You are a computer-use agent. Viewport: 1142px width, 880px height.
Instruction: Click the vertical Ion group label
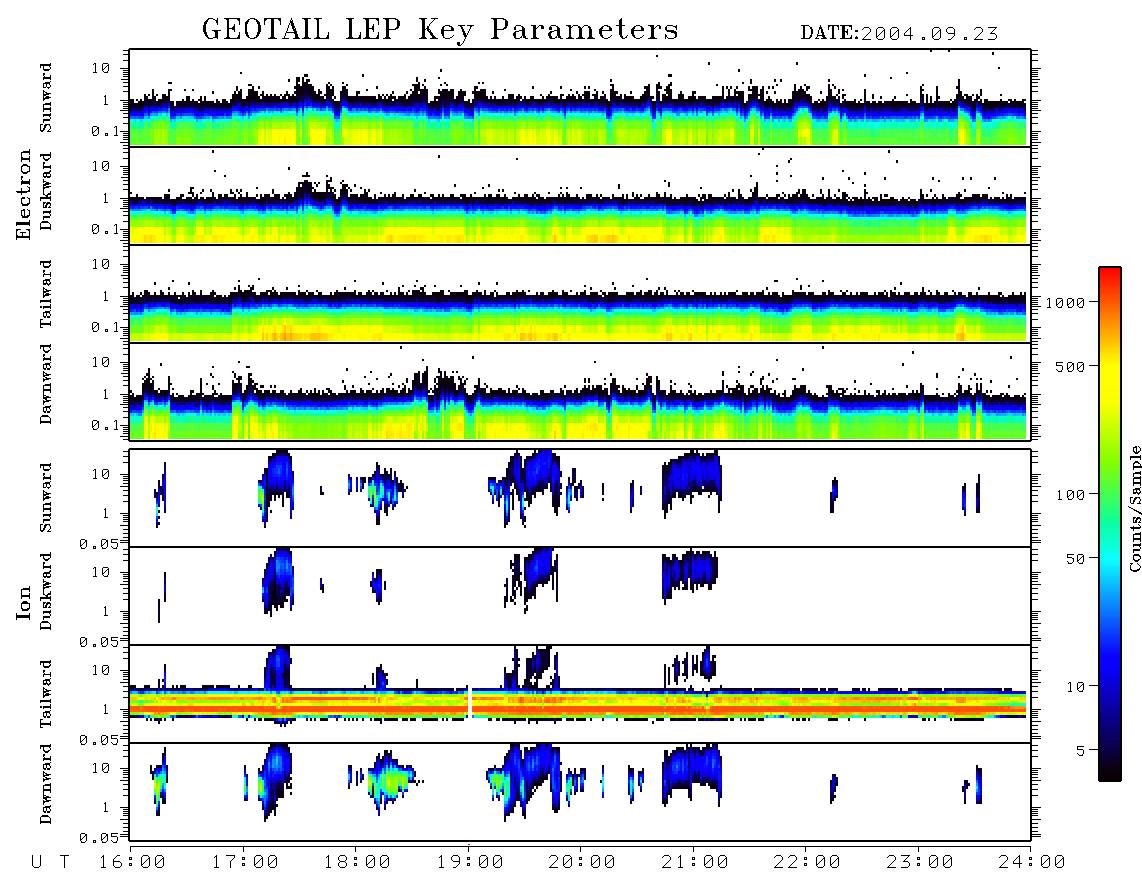(23, 602)
